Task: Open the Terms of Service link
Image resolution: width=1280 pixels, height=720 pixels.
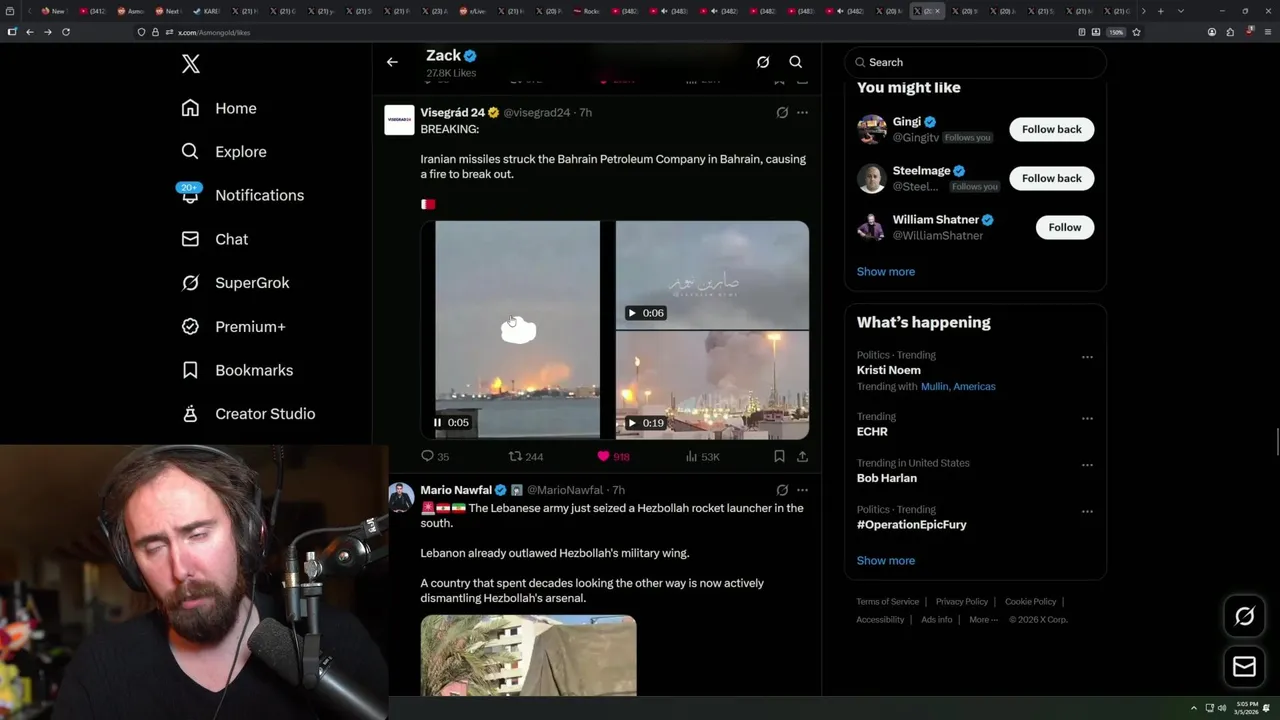Action: pyautogui.click(x=888, y=602)
